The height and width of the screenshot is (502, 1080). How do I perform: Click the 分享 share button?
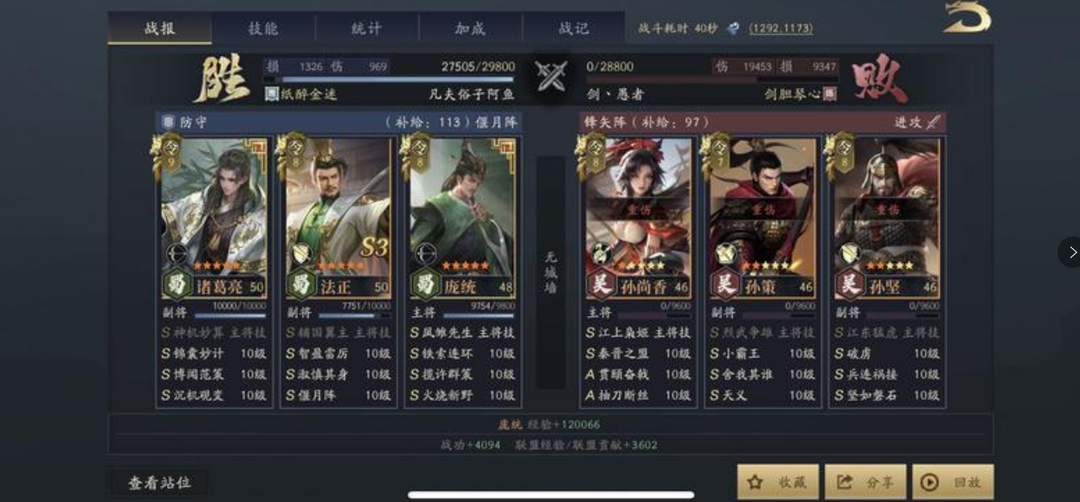click(x=865, y=482)
